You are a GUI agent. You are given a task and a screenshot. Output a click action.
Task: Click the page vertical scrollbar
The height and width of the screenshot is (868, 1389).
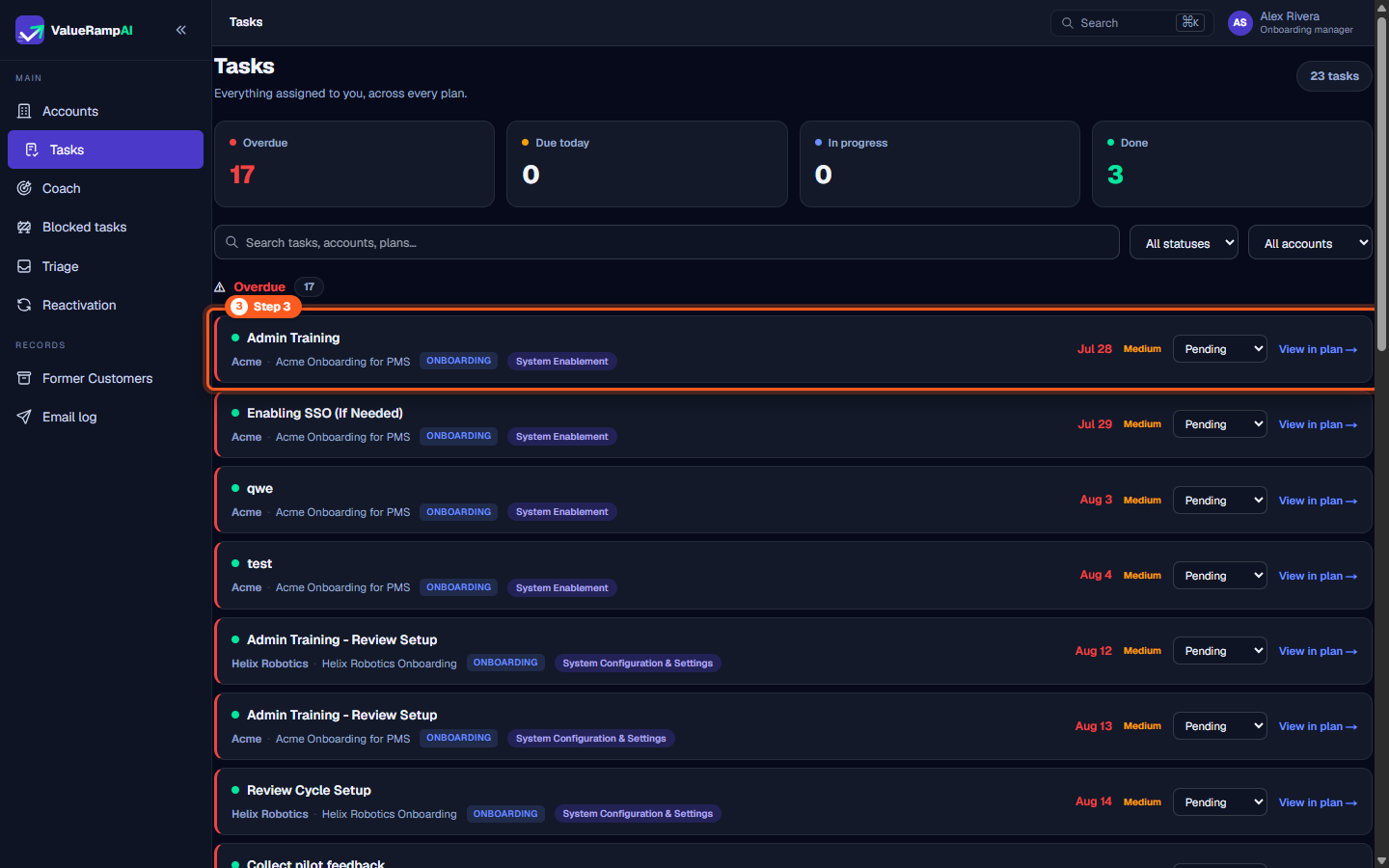(1381, 183)
